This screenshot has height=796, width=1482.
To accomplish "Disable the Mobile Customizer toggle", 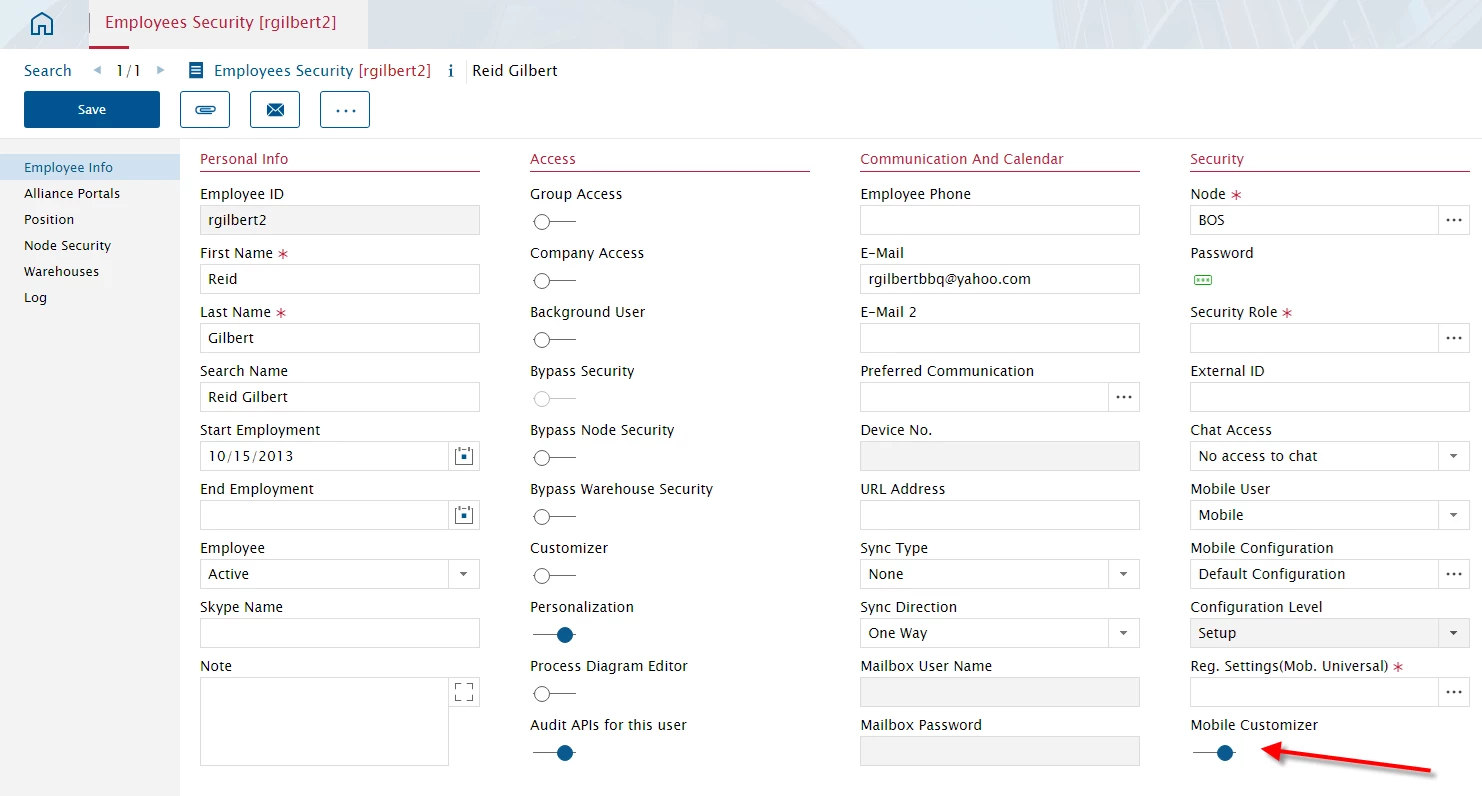I will tap(1213, 753).
